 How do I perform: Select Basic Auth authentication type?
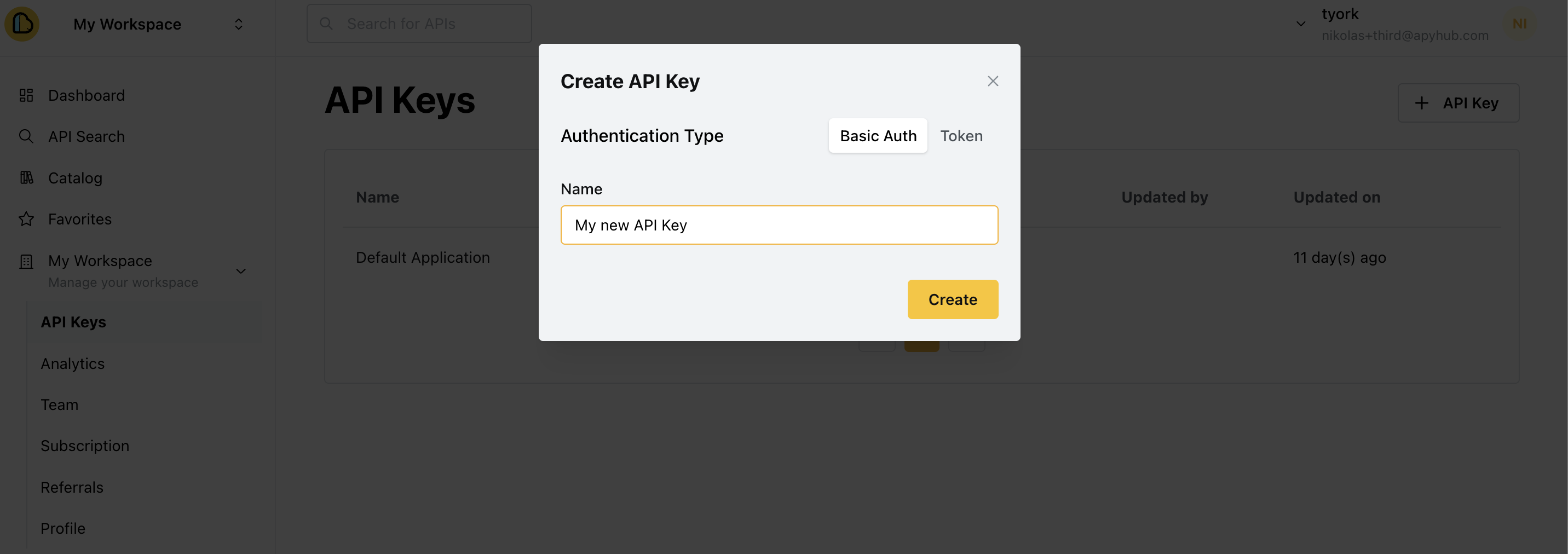click(878, 136)
